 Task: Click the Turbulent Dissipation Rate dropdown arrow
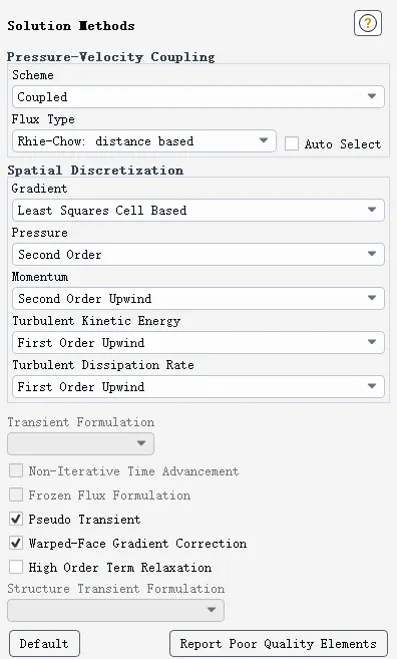click(372, 386)
